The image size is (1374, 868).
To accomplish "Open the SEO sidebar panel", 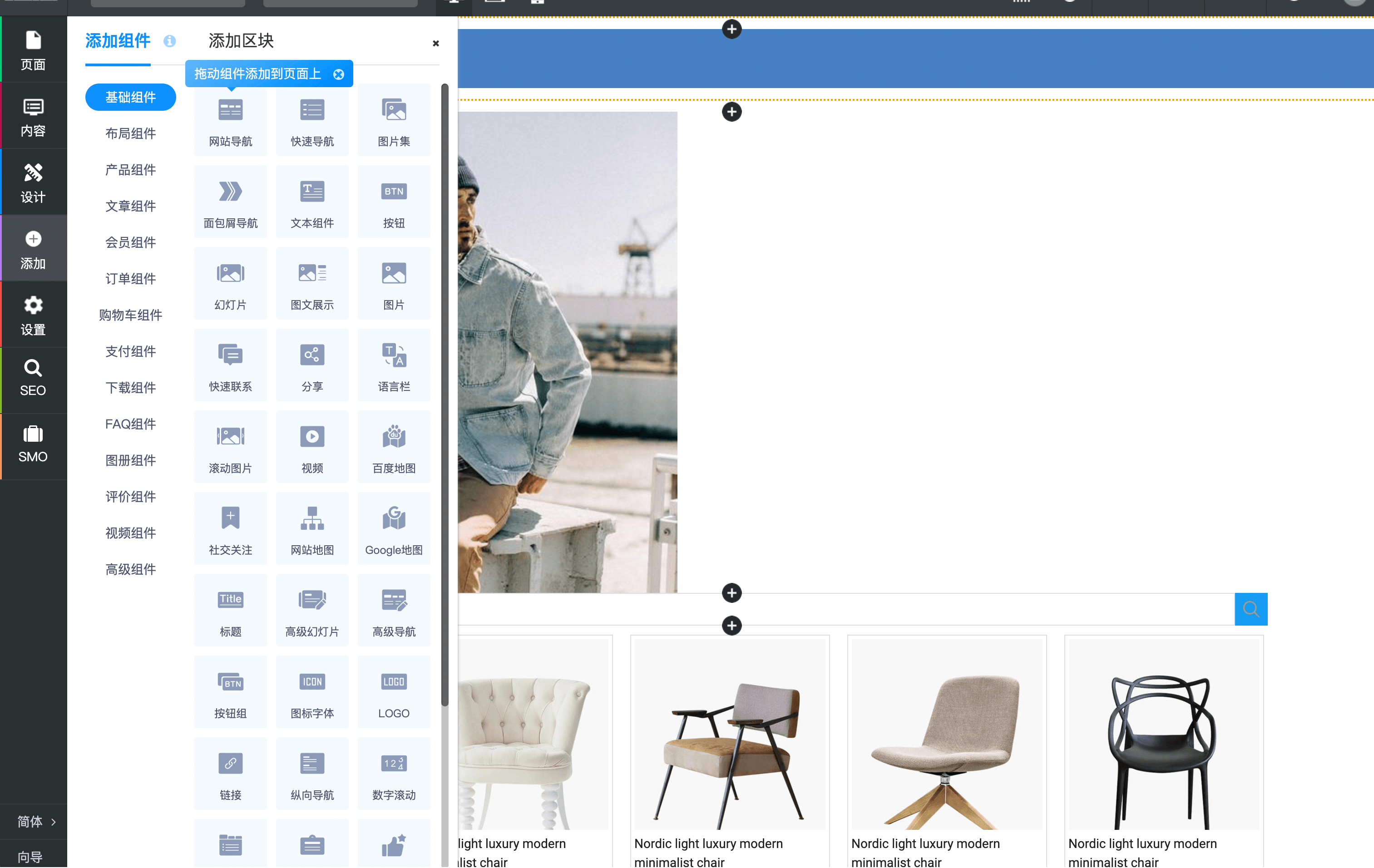I will (x=33, y=379).
